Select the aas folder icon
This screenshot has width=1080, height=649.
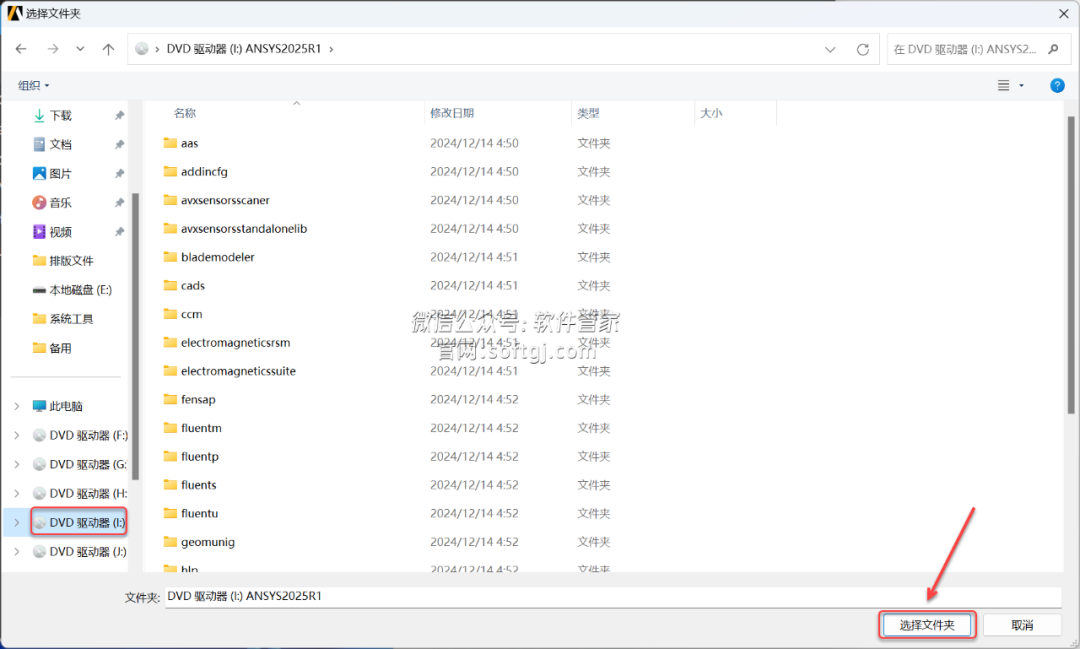pyautogui.click(x=170, y=143)
